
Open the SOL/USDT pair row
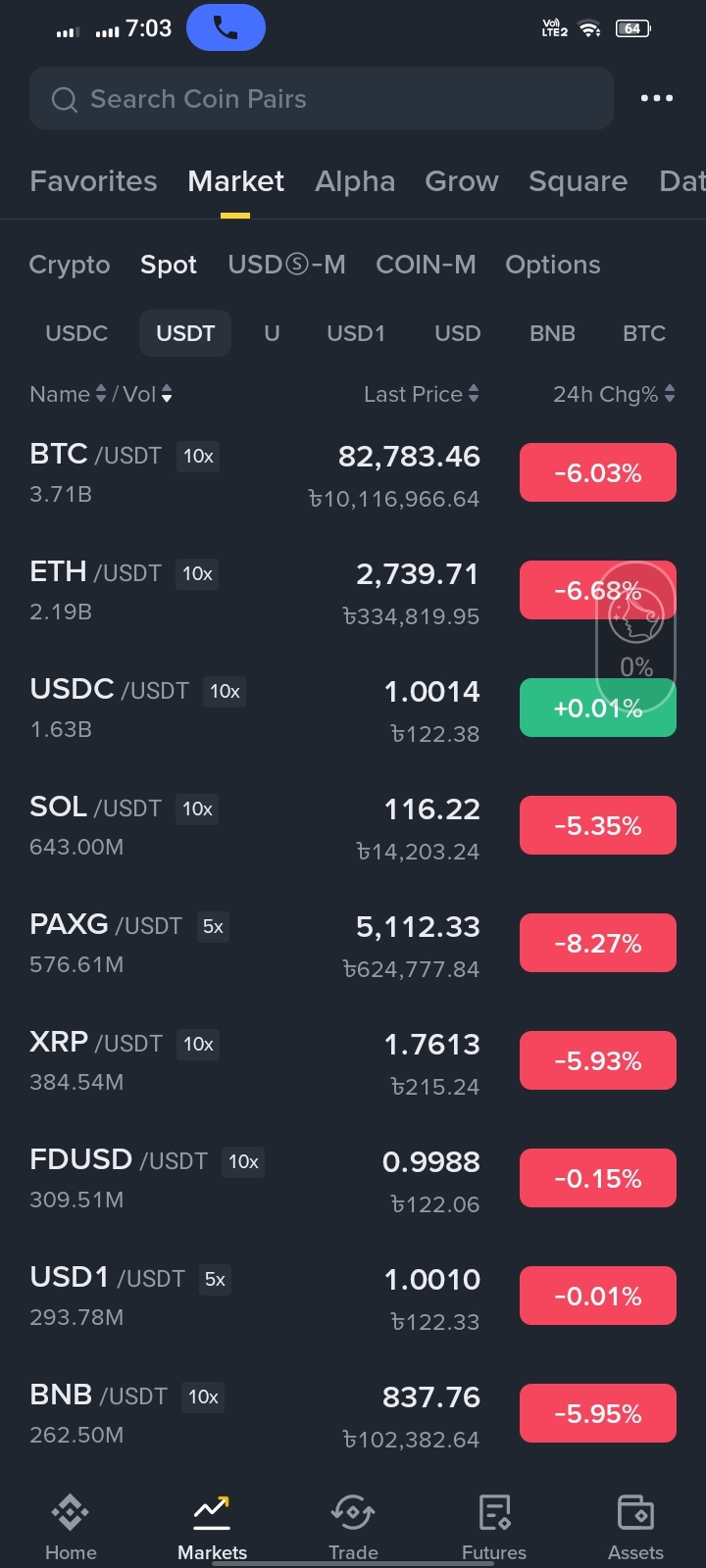[353, 826]
